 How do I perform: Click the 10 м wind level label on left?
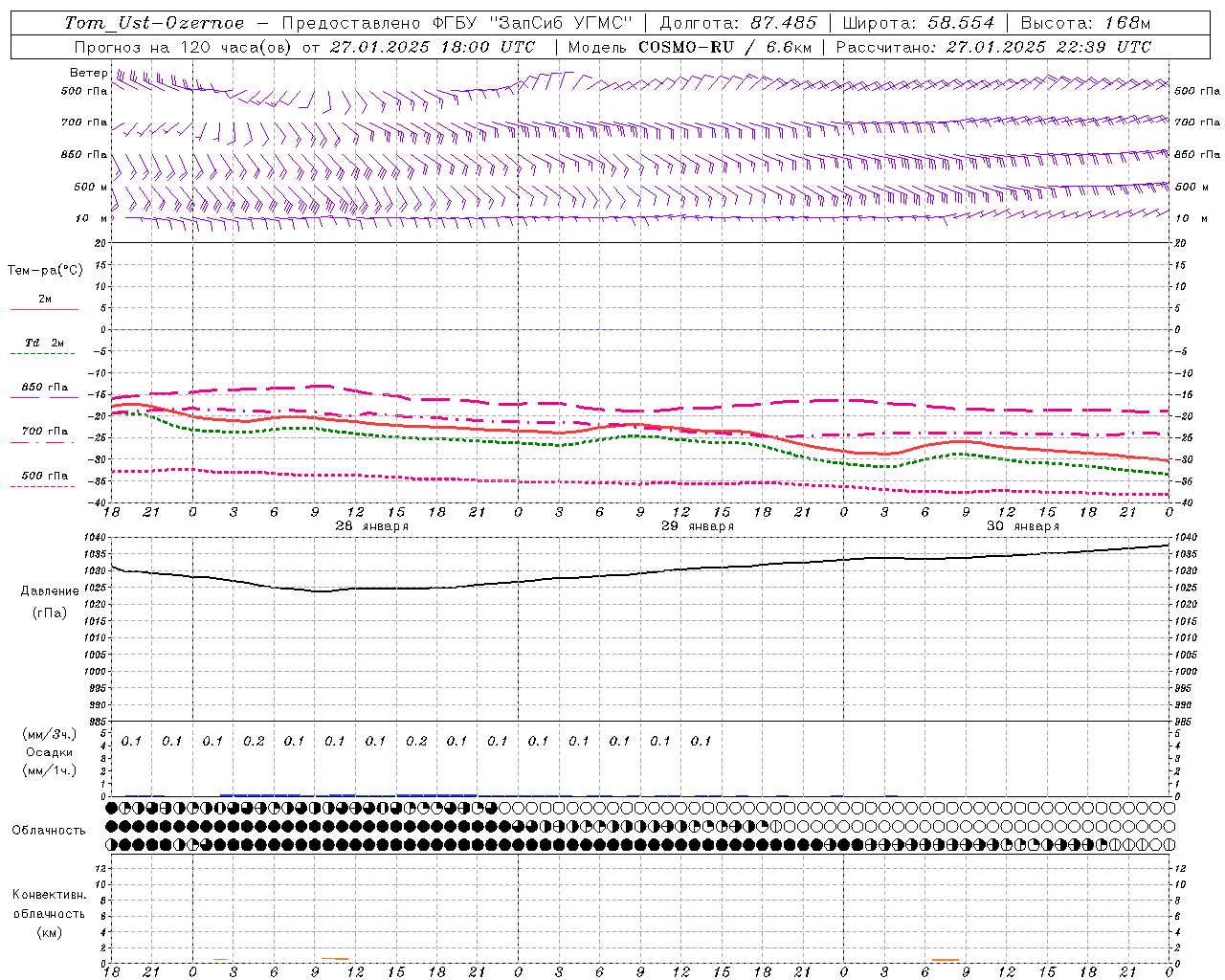91,218
